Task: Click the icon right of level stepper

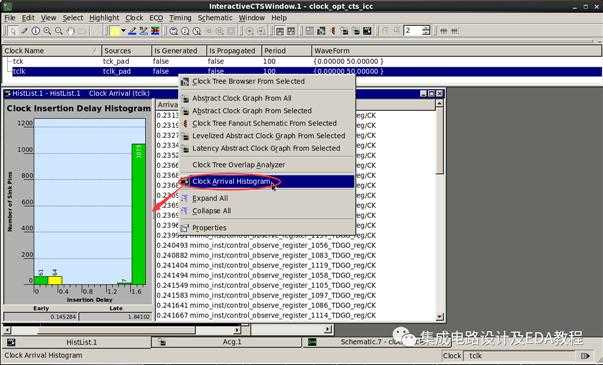Action: tap(443, 31)
